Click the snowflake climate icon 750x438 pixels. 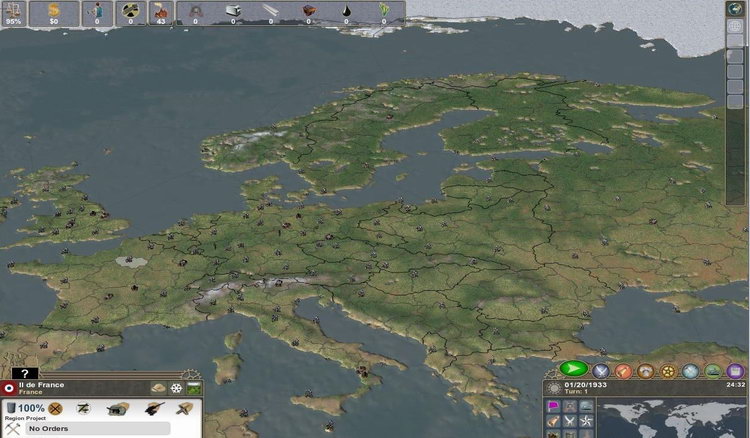[x=176, y=388]
